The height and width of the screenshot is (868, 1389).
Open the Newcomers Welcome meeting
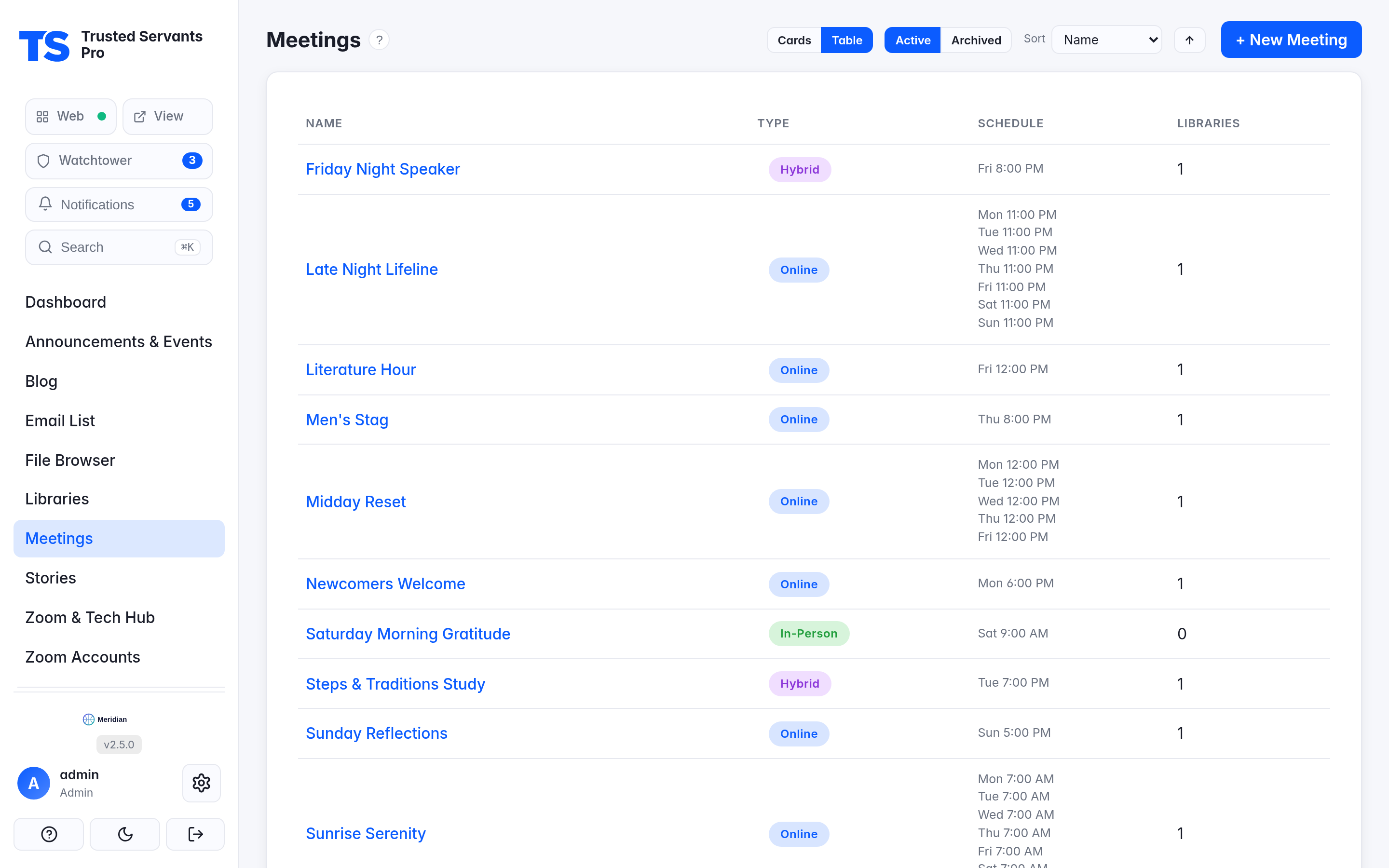(386, 584)
